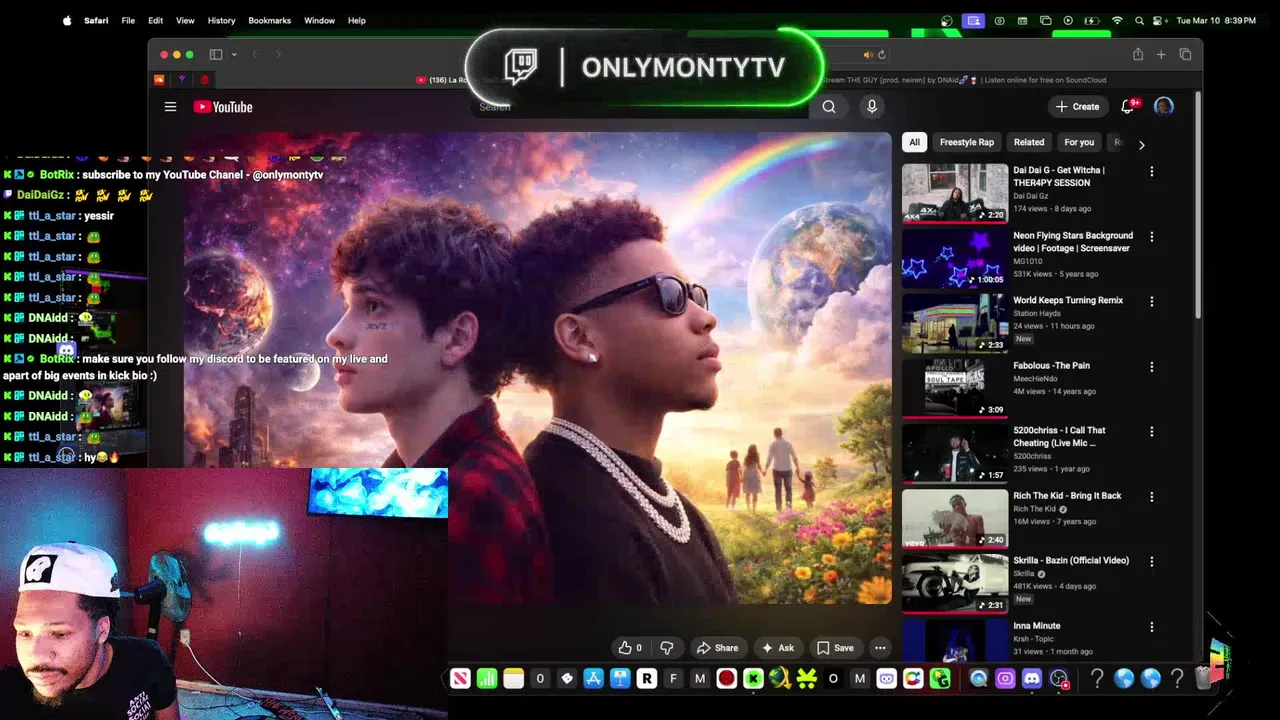Open the Apple menu

[x=67, y=20]
